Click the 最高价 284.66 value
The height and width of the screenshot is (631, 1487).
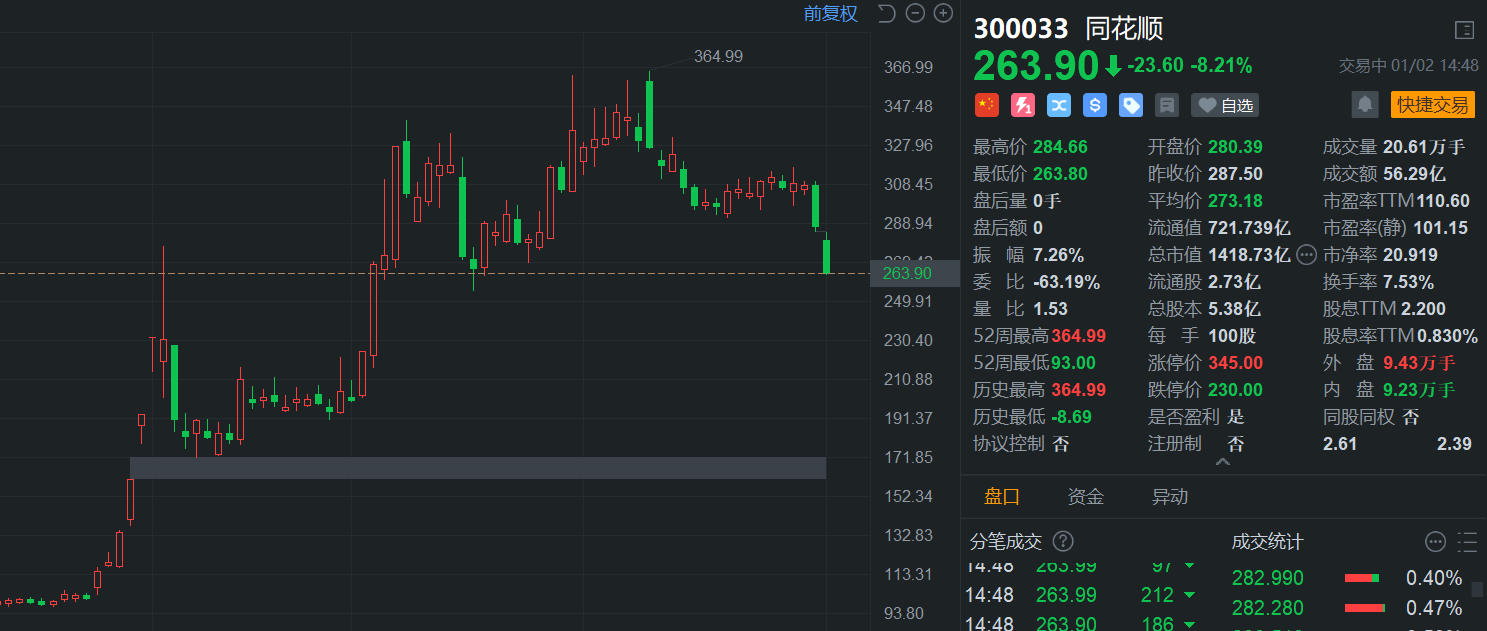pyautogui.click(x=1060, y=147)
